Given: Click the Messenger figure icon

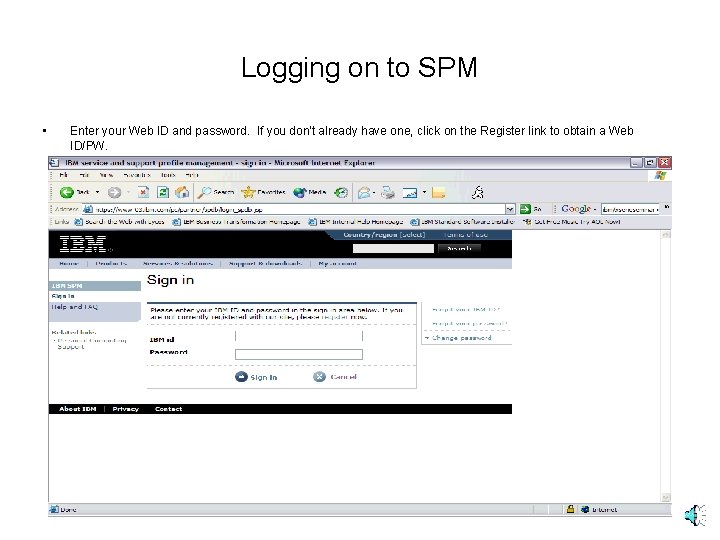Looking at the screenshot, I should click(x=478, y=192).
